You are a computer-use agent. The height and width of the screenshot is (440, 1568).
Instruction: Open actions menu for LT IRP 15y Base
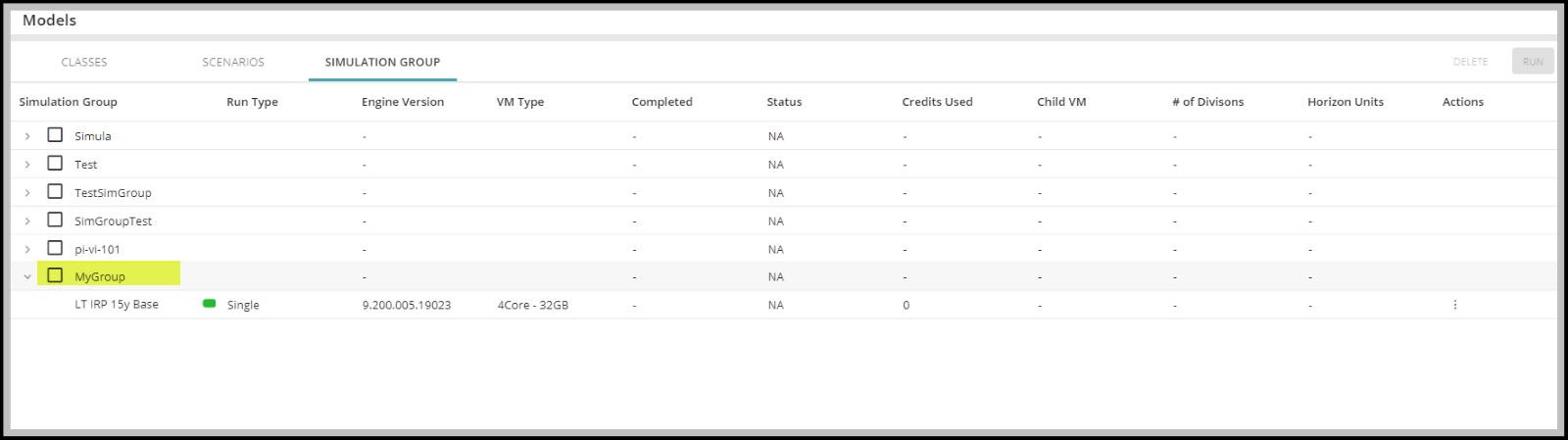pos(1454,305)
